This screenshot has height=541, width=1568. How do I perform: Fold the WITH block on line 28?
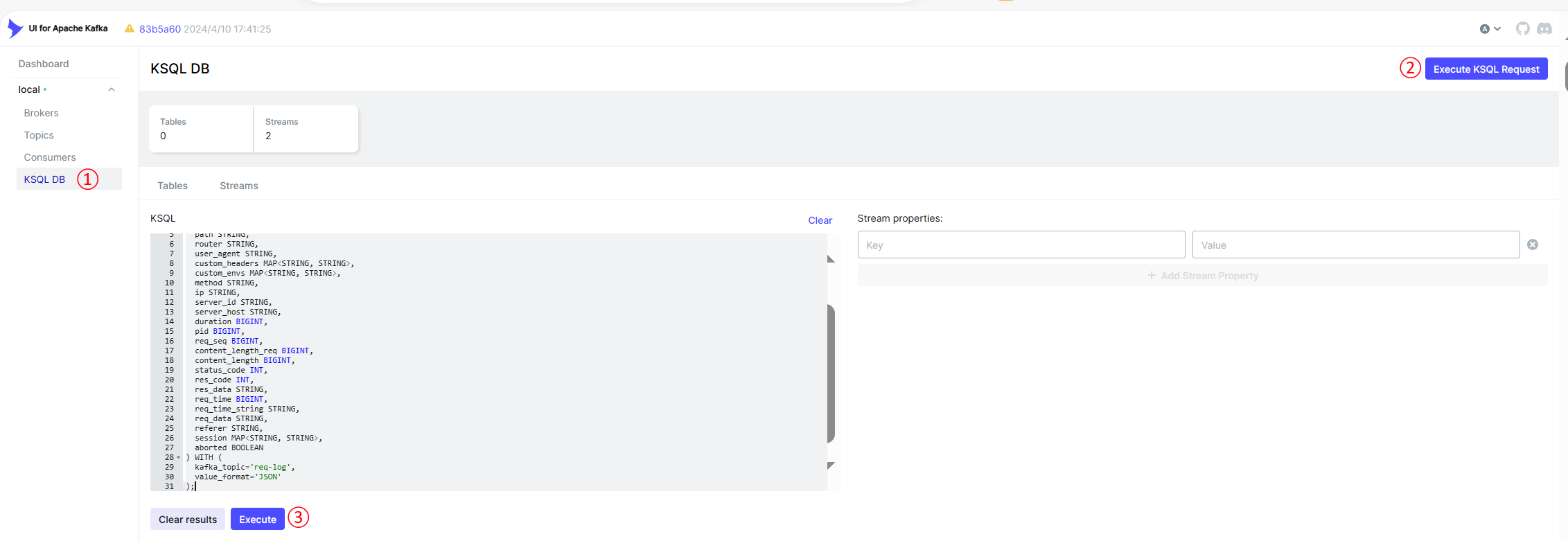click(179, 457)
